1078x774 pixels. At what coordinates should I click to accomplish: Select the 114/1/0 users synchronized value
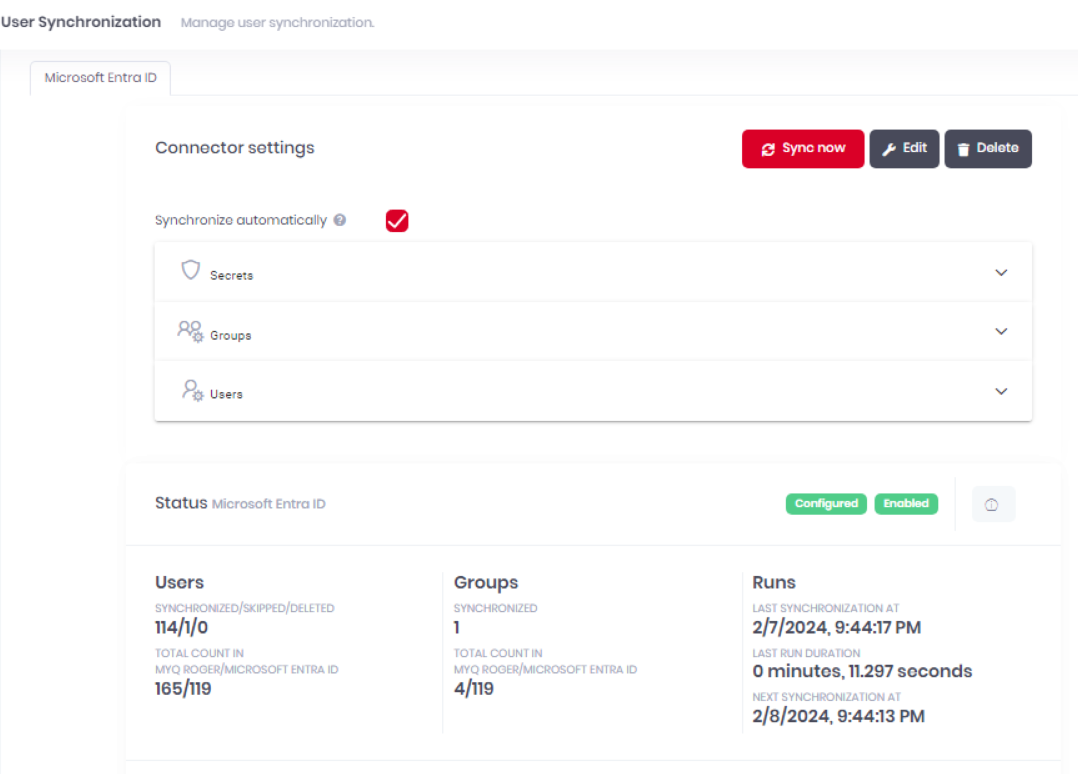[x=182, y=627]
